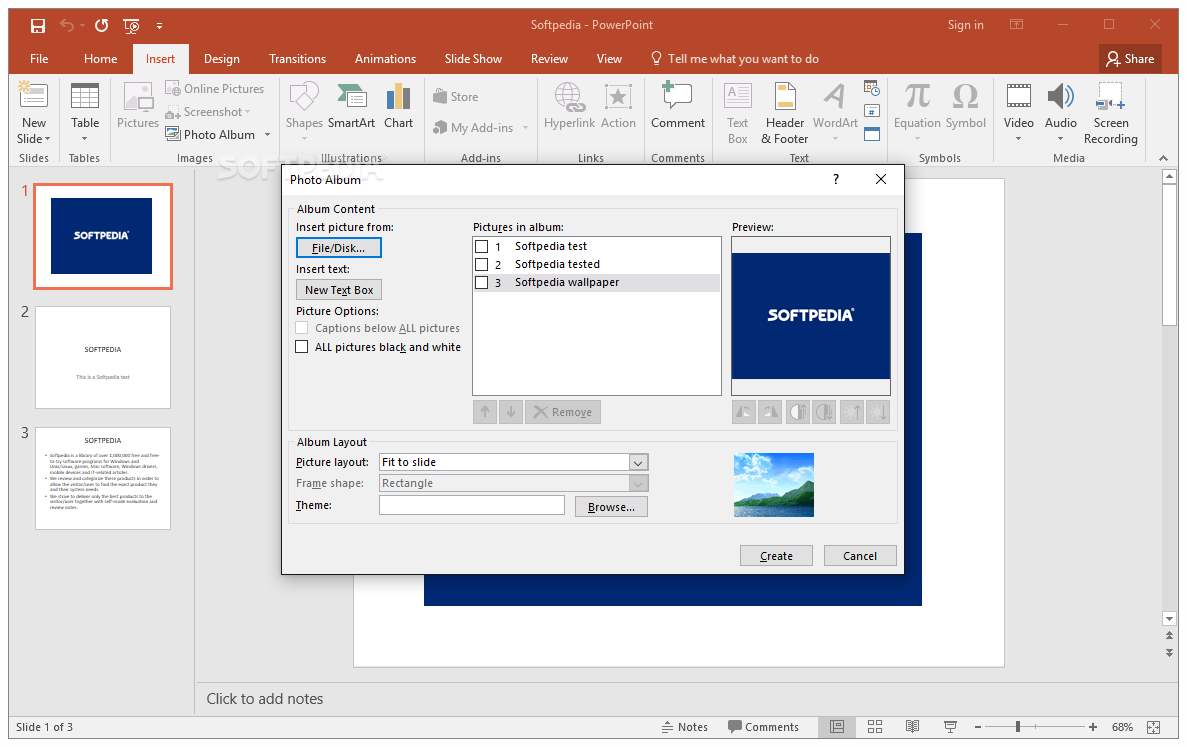The image size is (1187, 747).
Task: Check the box for Softpedia wallpaper
Action: (481, 283)
